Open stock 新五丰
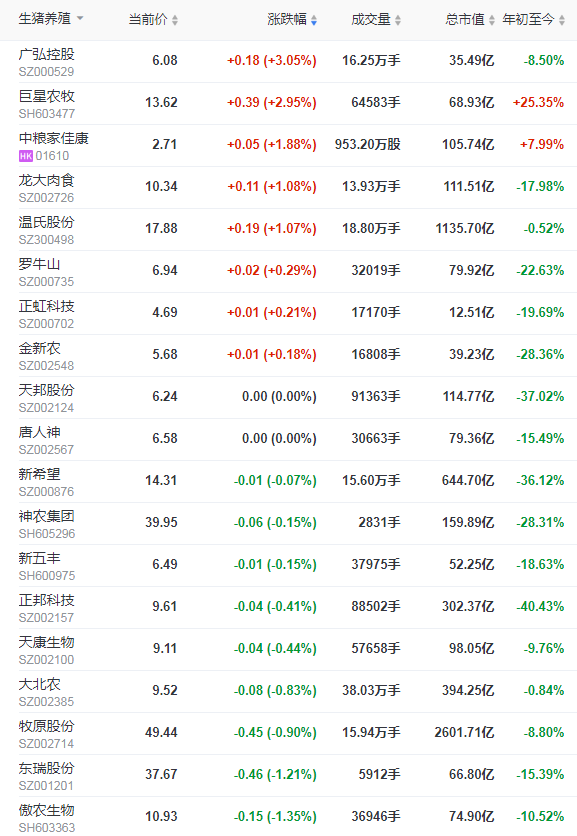This screenshot has width=577, height=836. tap(39, 559)
